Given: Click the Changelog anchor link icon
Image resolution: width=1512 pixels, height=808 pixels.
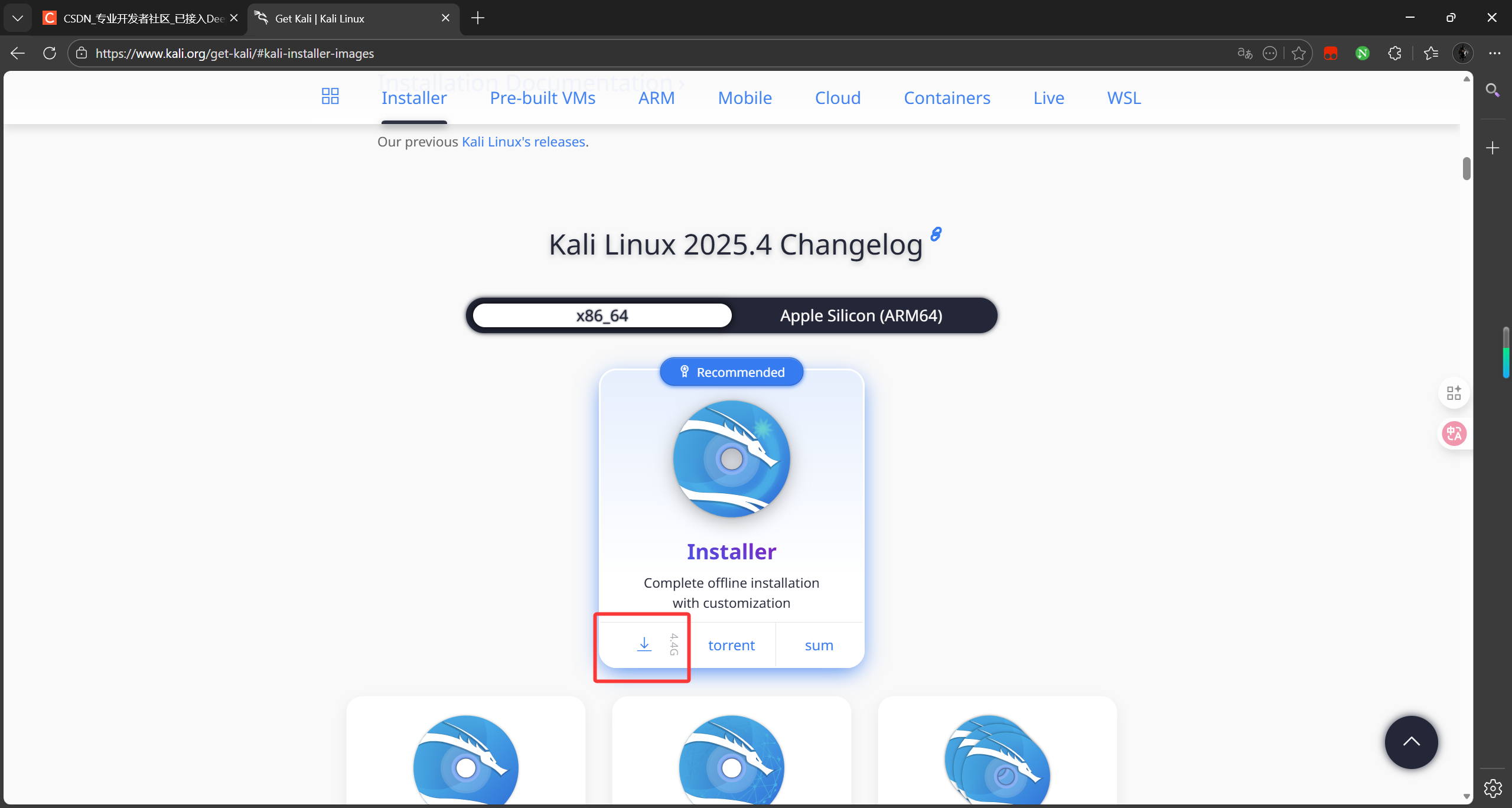Looking at the screenshot, I should (936, 234).
